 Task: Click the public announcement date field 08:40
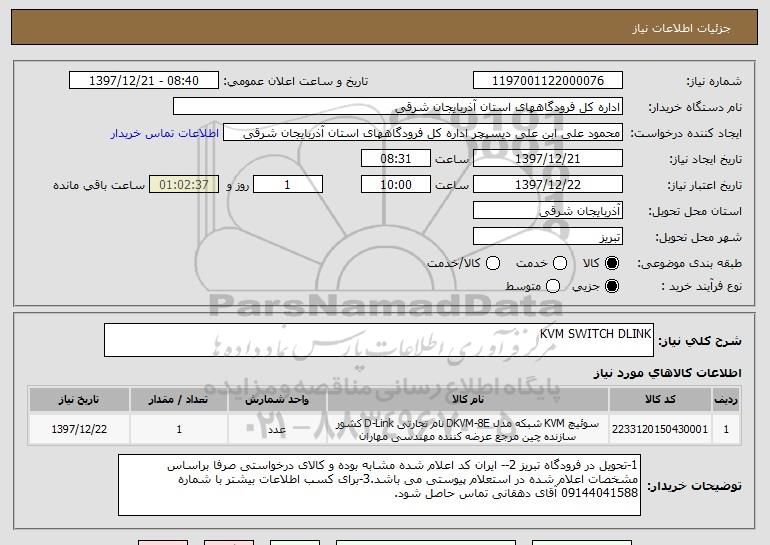[x=144, y=81]
